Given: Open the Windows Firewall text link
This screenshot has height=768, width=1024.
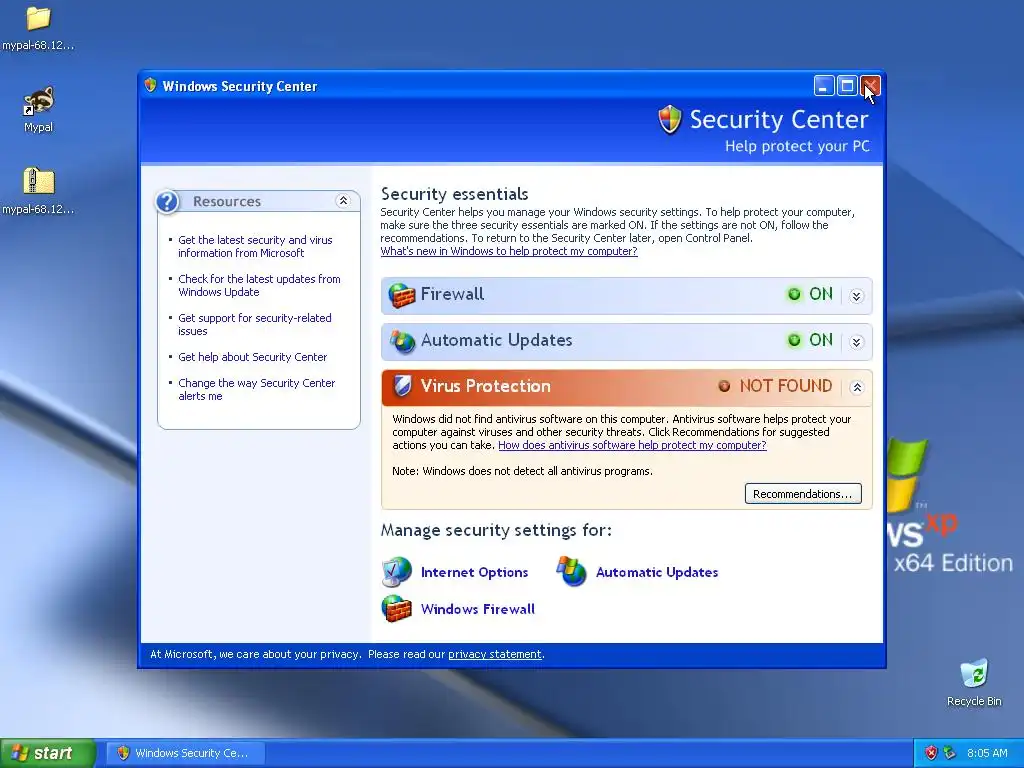Looking at the screenshot, I should click(x=478, y=609).
